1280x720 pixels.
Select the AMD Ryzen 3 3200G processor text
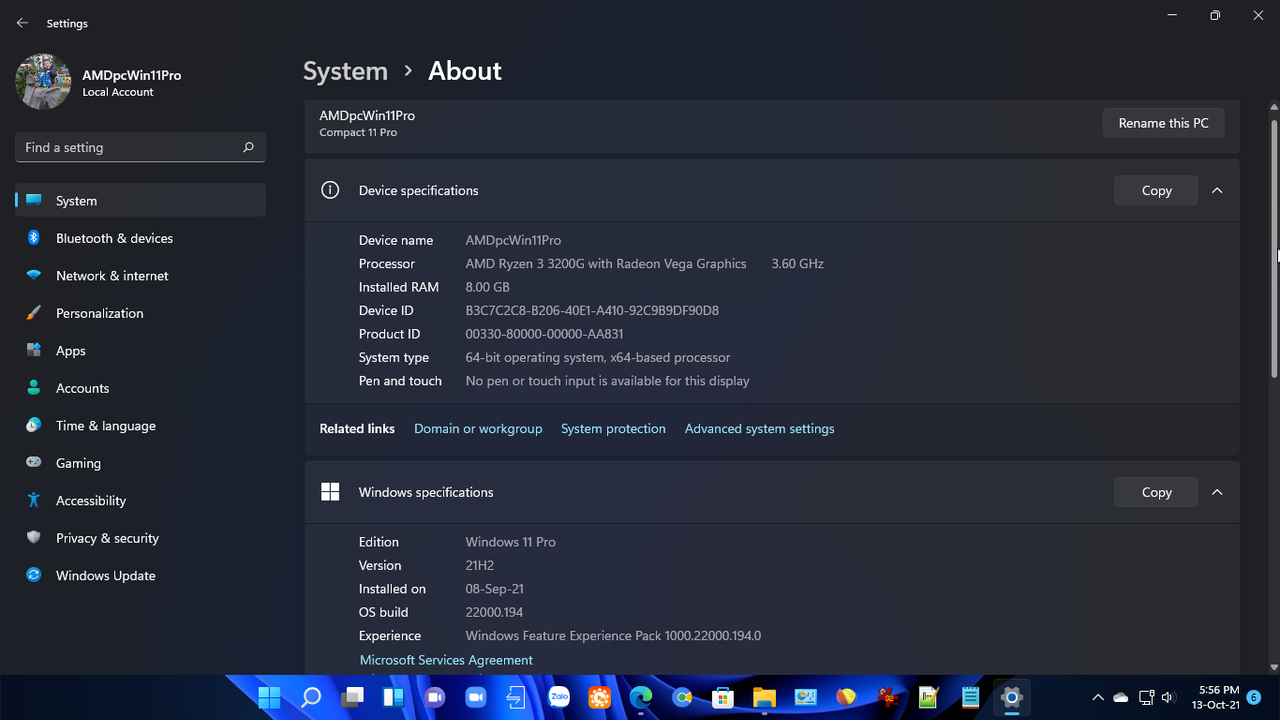click(x=606, y=264)
